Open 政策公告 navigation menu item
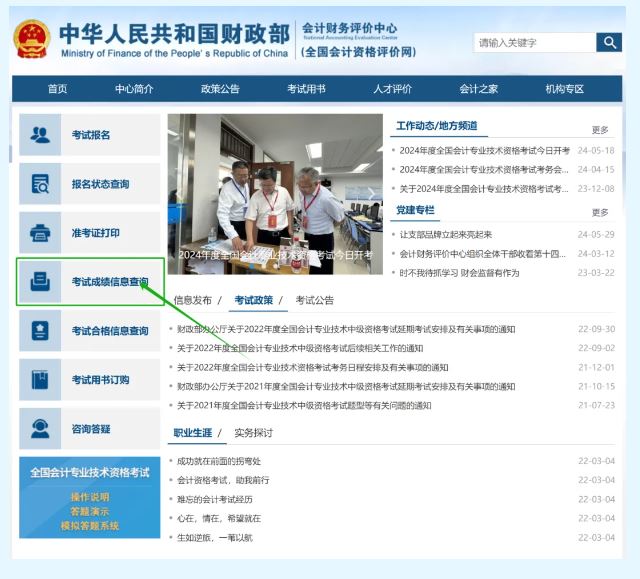The height and width of the screenshot is (579, 640). (x=220, y=89)
